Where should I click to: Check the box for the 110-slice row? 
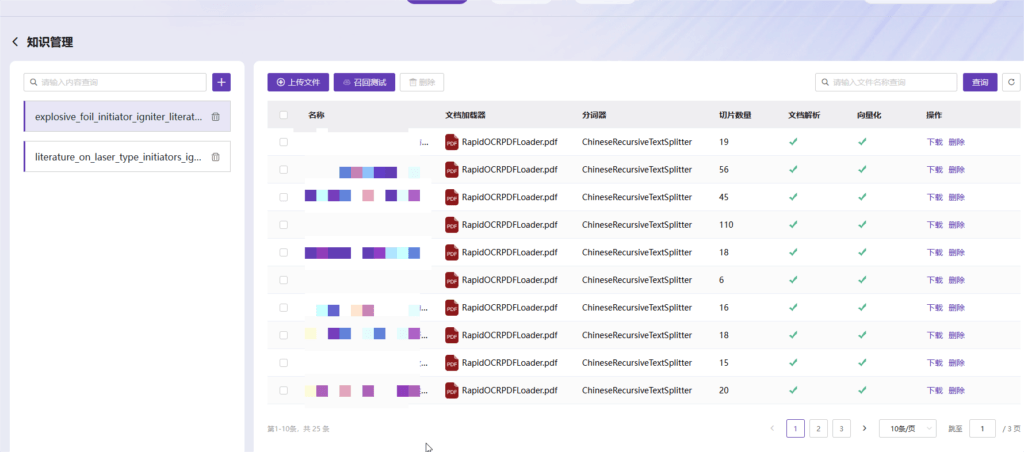pos(283,225)
